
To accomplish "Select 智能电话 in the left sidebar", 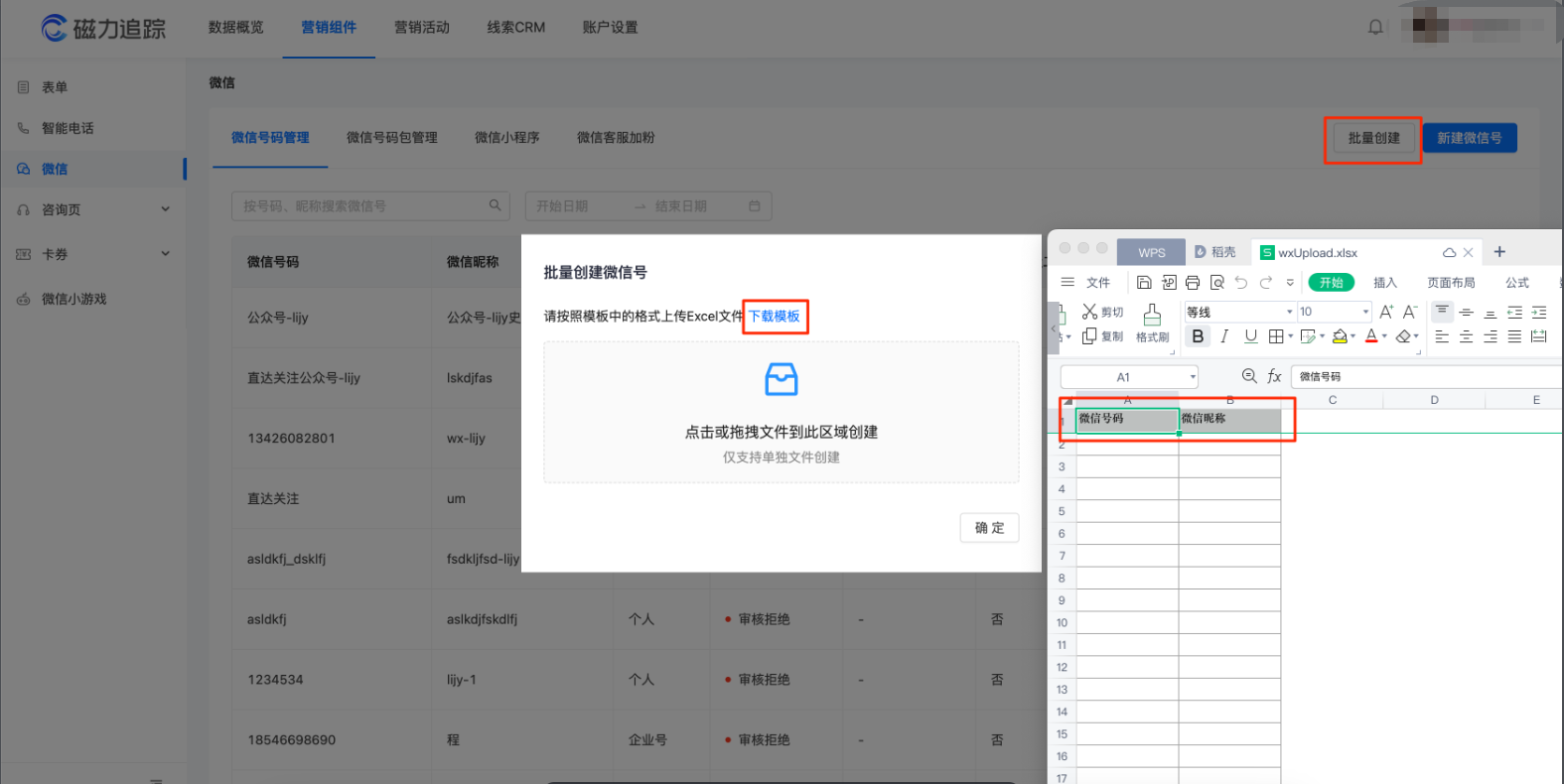I will 68,128.
